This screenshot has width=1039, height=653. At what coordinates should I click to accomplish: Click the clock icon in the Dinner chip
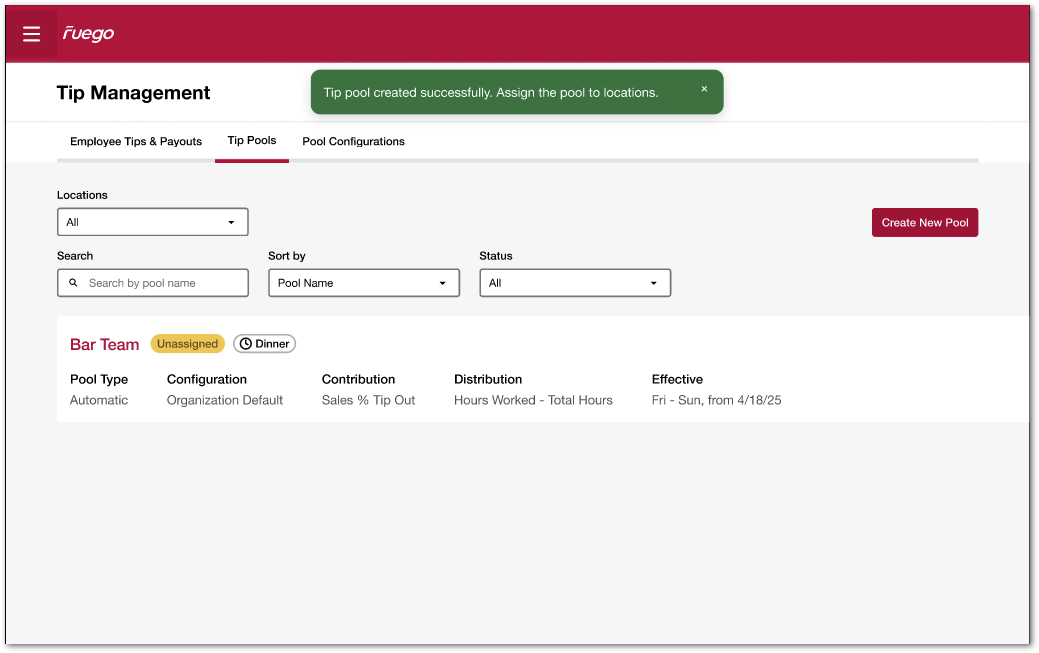click(246, 344)
